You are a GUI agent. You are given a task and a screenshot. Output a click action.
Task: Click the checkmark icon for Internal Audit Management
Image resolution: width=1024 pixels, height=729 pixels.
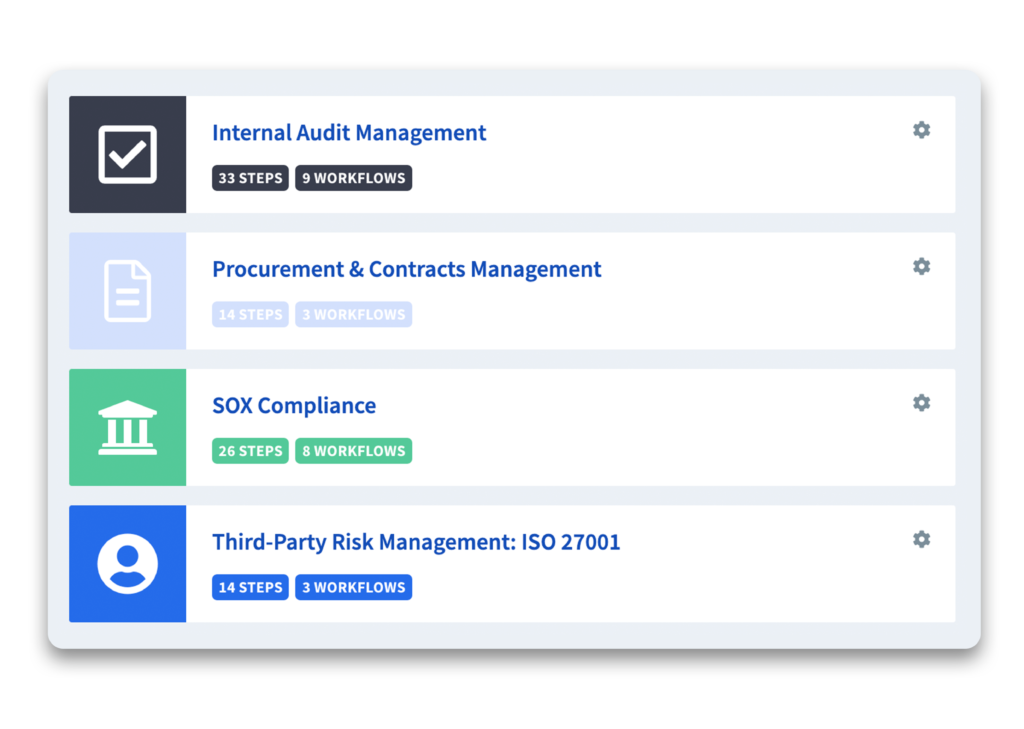pyautogui.click(x=127, y=154)
